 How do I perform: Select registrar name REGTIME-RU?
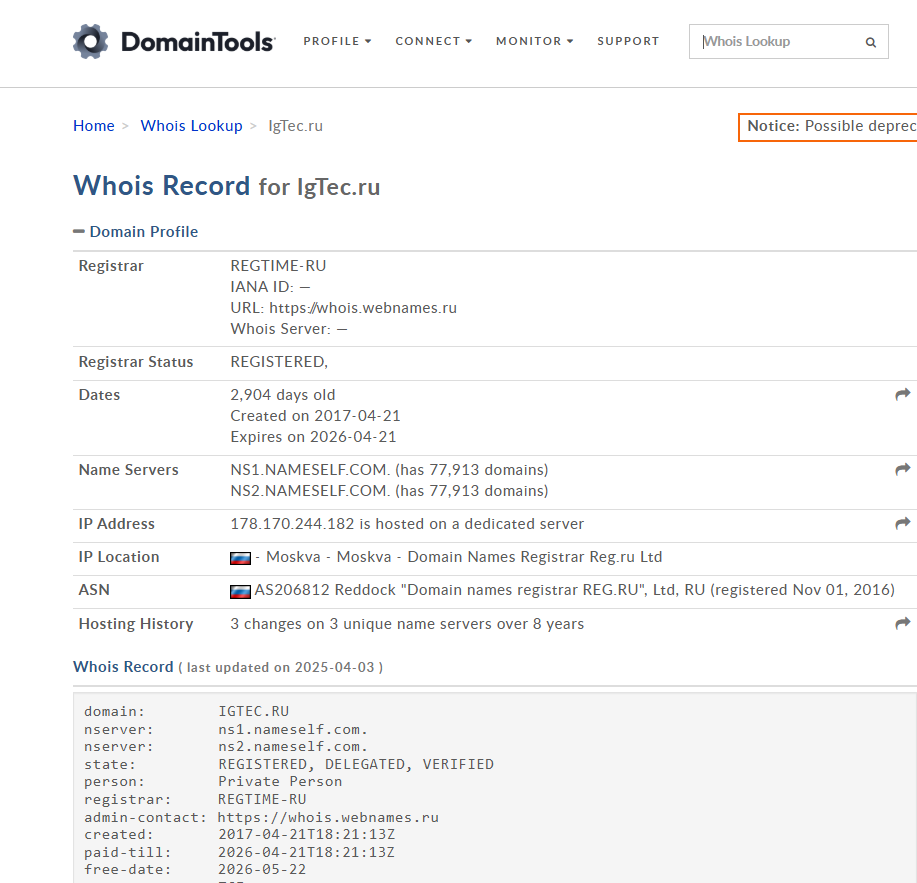tap(278, 265)
